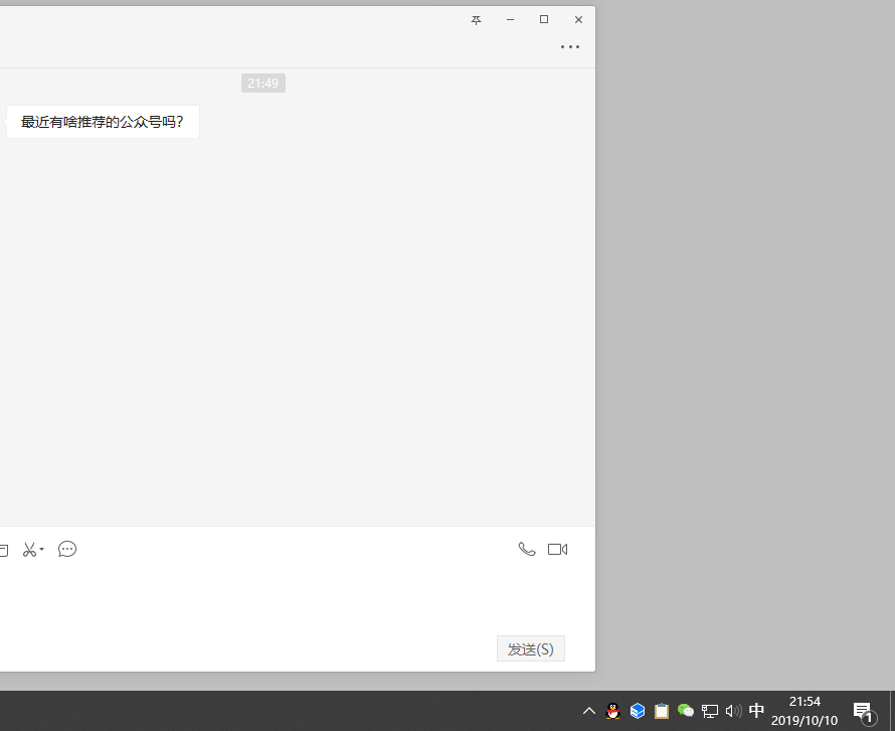Switch the 中 input method indicator

(x=756, y=710)
